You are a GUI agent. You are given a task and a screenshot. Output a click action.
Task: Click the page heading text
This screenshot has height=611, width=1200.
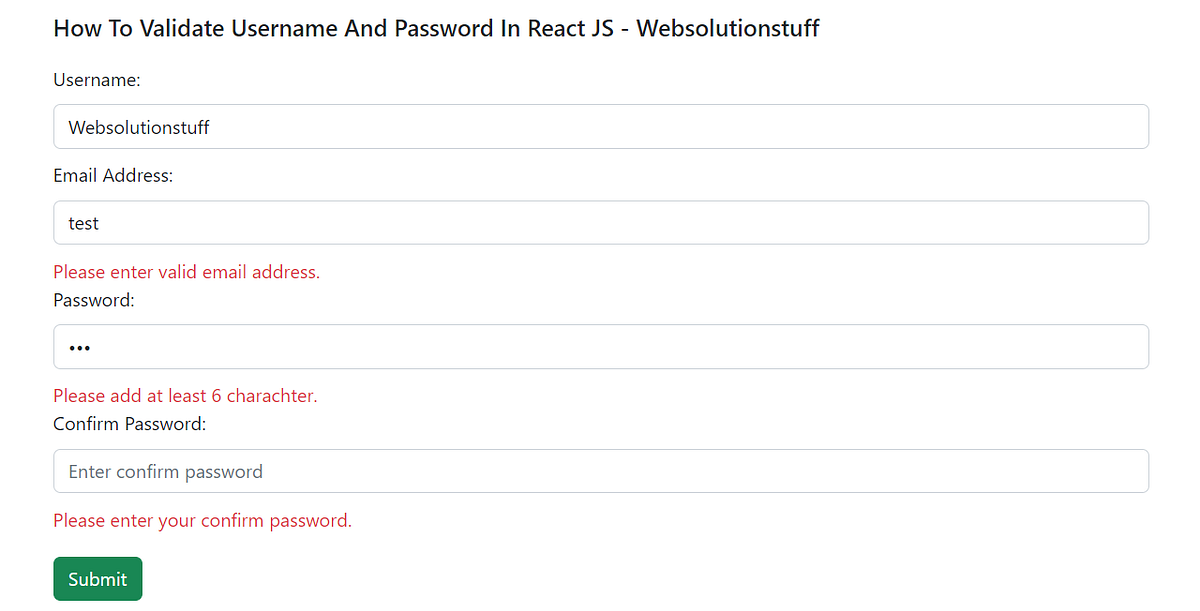(x=435, y=28)
